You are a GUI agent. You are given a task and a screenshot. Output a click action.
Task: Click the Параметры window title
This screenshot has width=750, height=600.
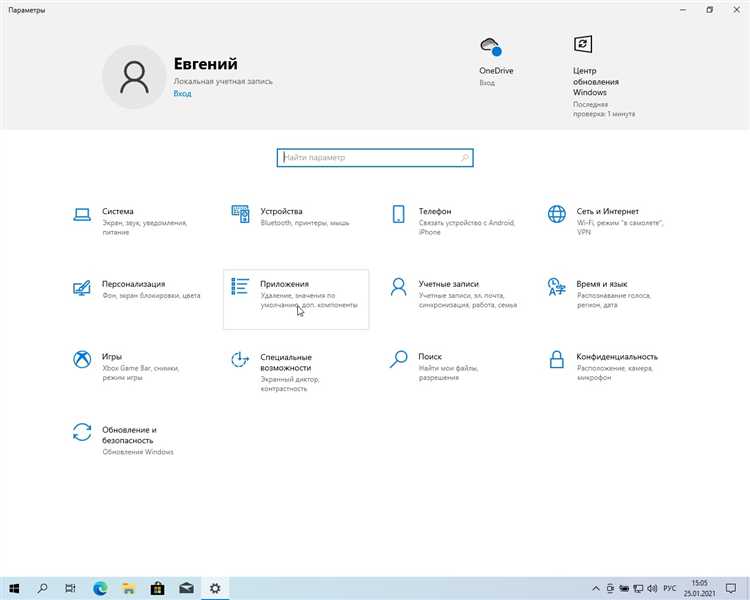pyautogui.click(x=27, y=10)
